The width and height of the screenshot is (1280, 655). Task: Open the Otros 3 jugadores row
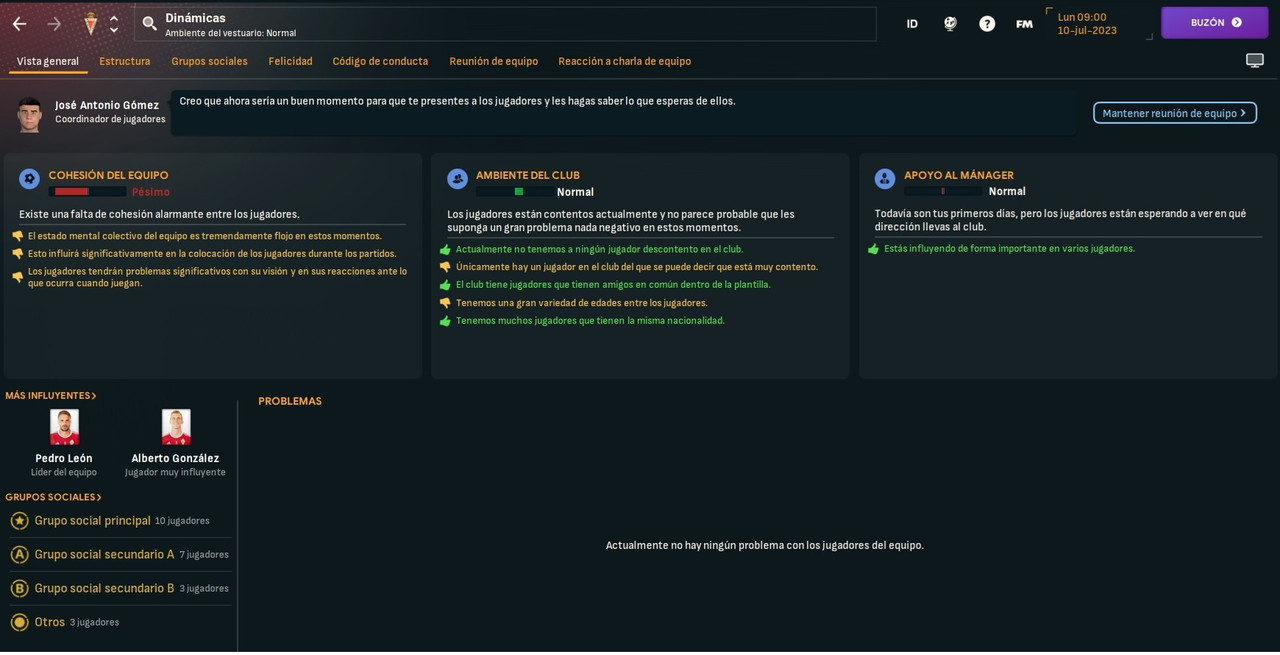120,622
